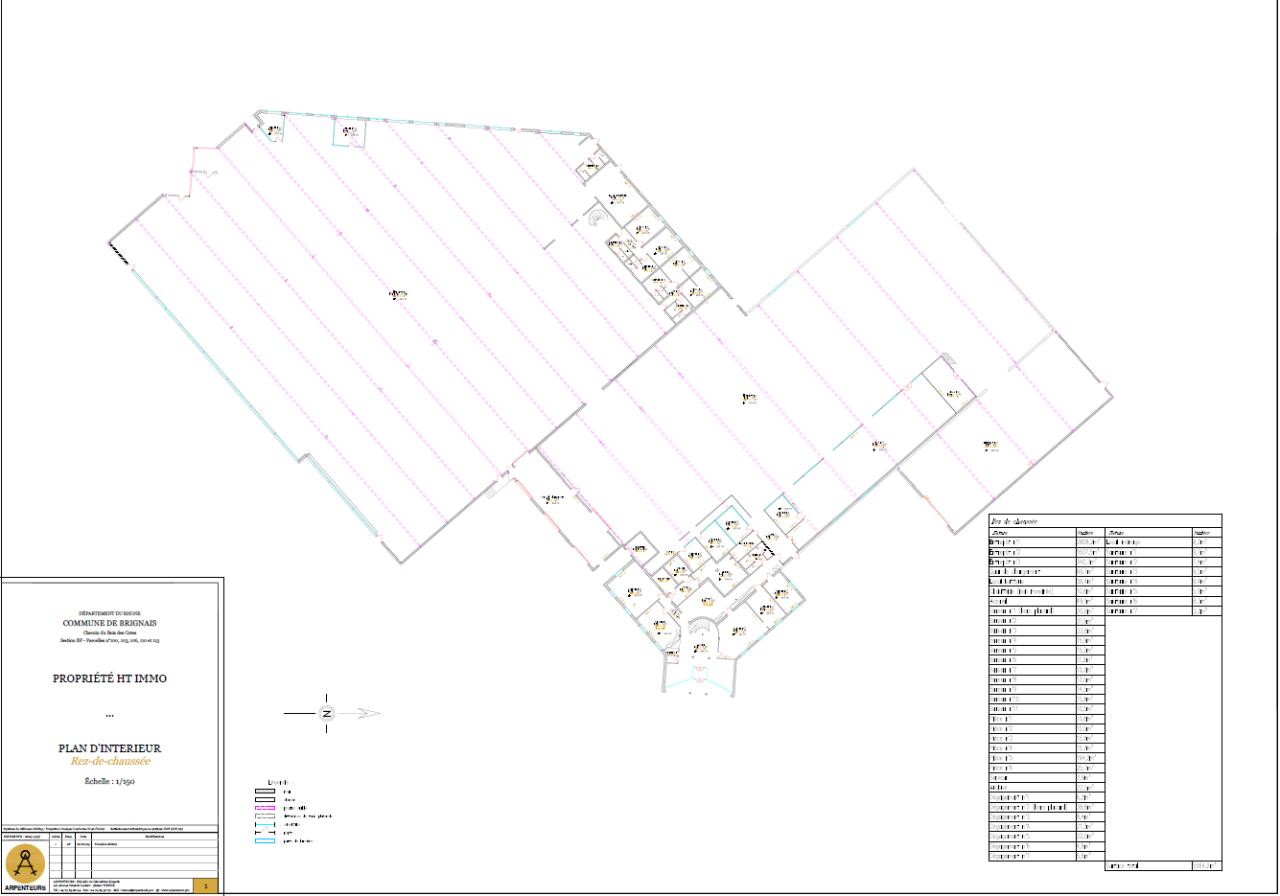Click the surface table title header
Image resolution: width=1280 pixels, height=896 pixels.
(1014, 521)
